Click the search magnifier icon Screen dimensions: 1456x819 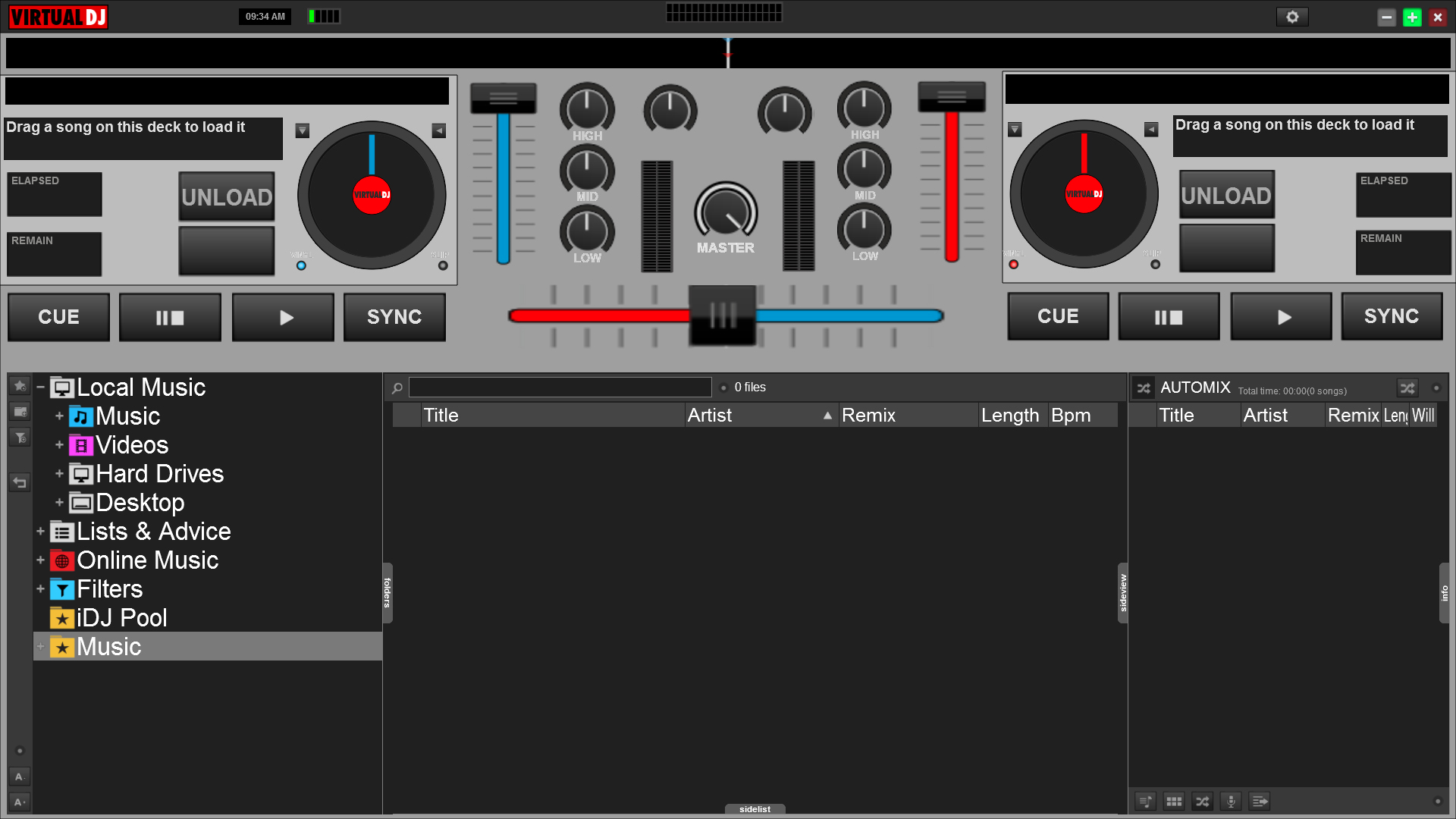(397, 388)
